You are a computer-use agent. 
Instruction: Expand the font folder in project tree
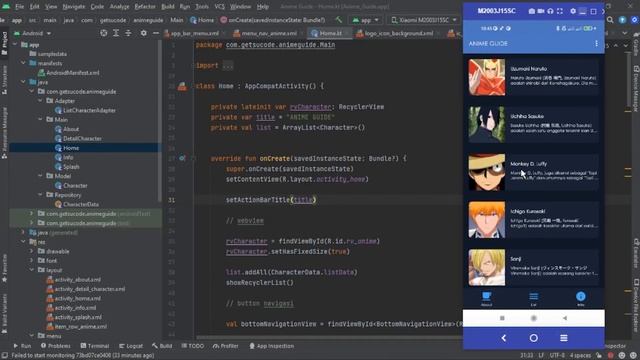(31, 261)
